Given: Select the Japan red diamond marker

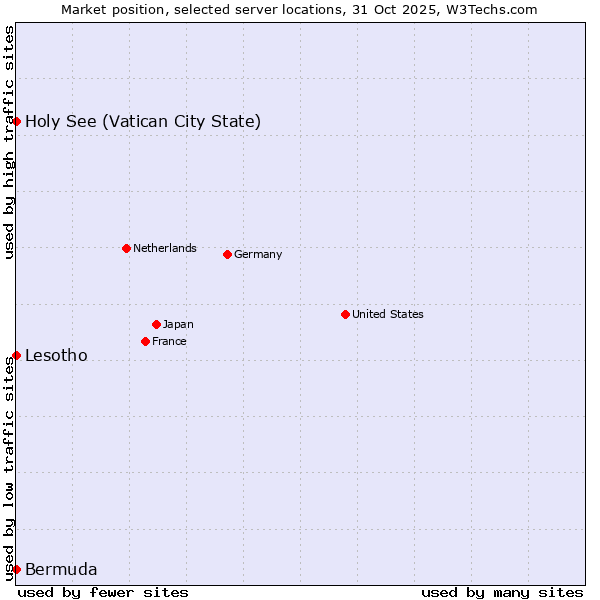Looking at the screenshot, I should tap(156, 324).
